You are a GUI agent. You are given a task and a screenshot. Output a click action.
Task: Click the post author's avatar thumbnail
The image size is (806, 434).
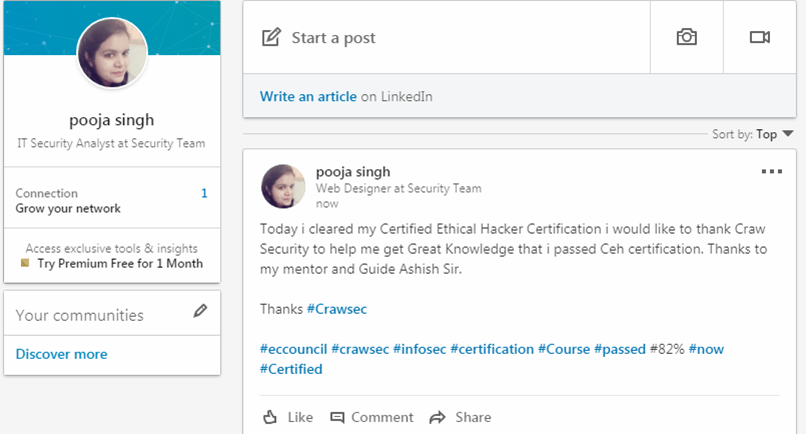(283, 186)
